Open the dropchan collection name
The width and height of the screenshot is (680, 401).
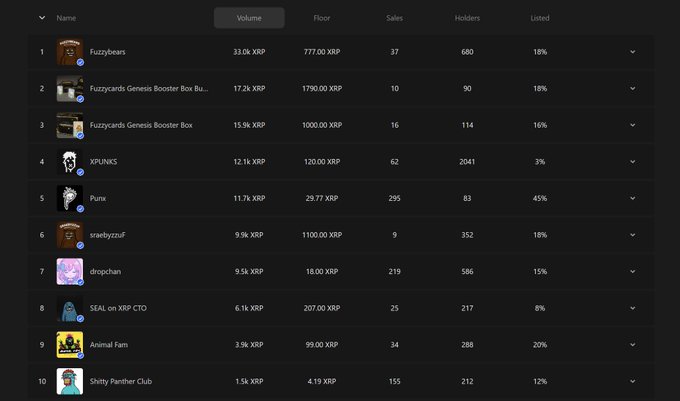[x=105, y=271]
